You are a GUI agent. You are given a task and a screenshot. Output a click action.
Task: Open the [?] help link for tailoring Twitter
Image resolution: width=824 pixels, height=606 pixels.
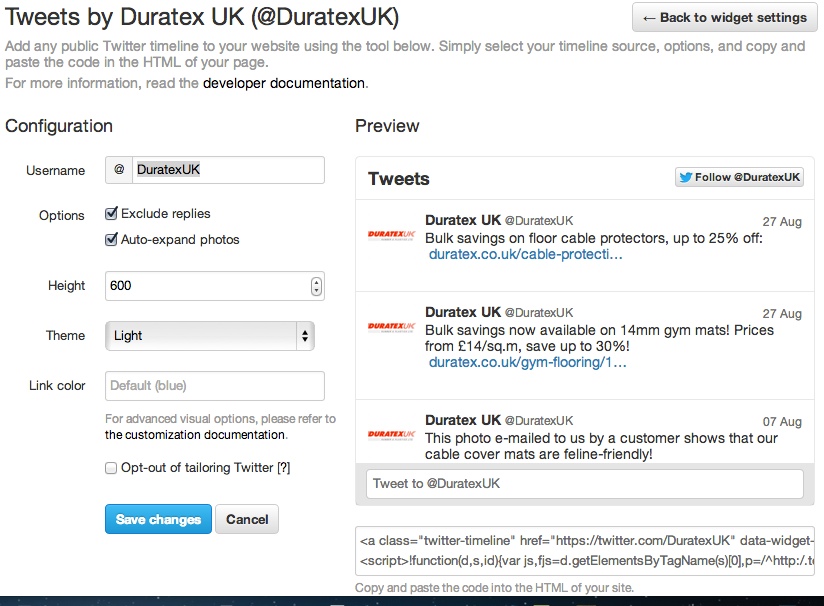(284, 468)
